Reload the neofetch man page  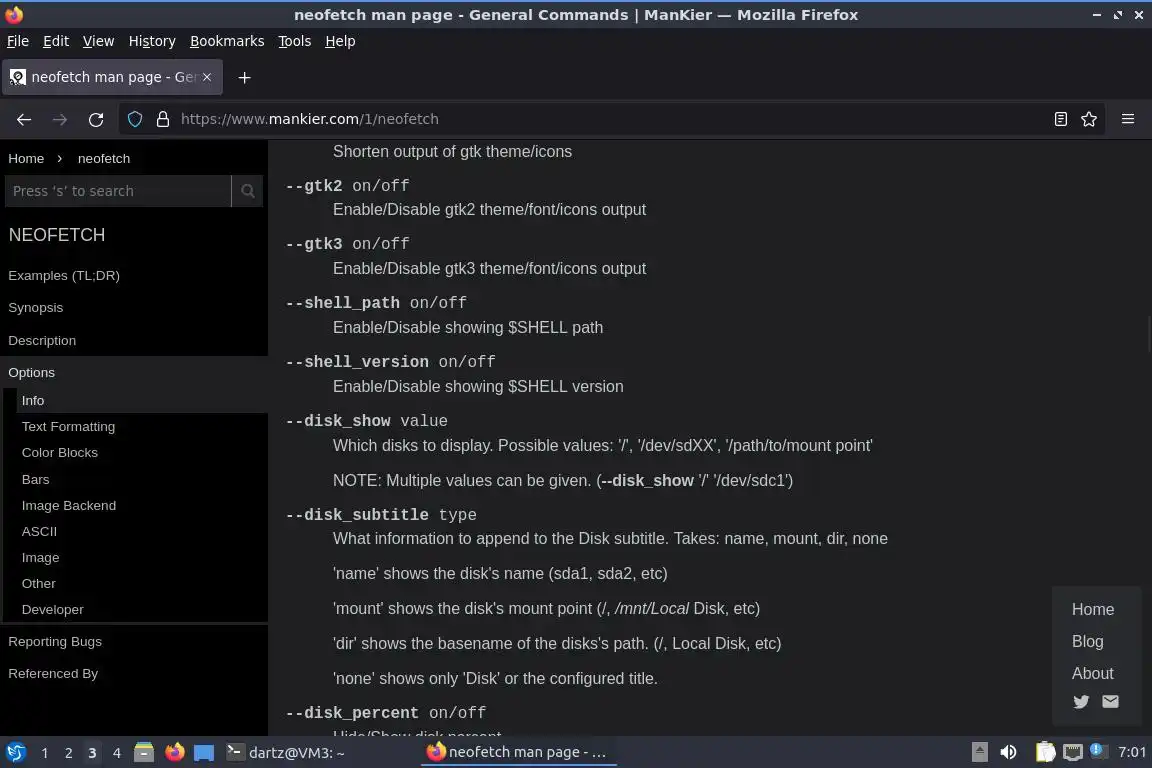[x=96, y=119]
